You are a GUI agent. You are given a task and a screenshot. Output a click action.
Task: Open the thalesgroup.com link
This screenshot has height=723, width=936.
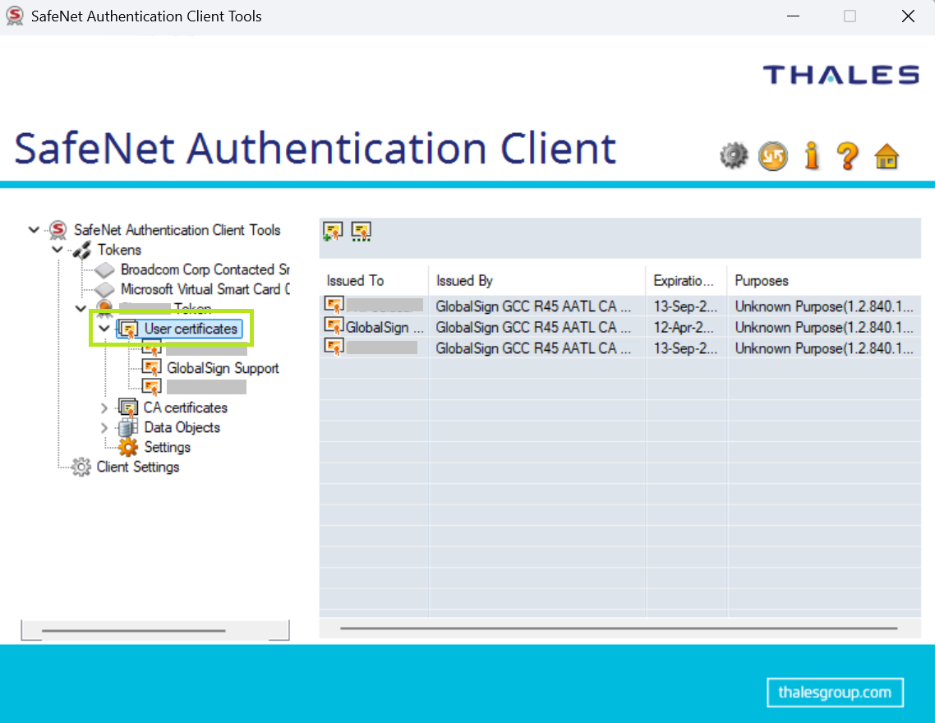click(835, 692)
